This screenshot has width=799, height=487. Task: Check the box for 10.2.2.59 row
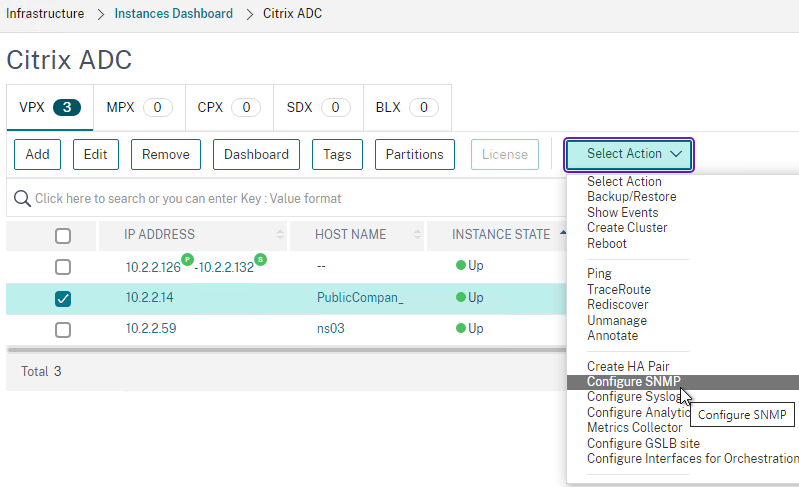click(63, 330)
